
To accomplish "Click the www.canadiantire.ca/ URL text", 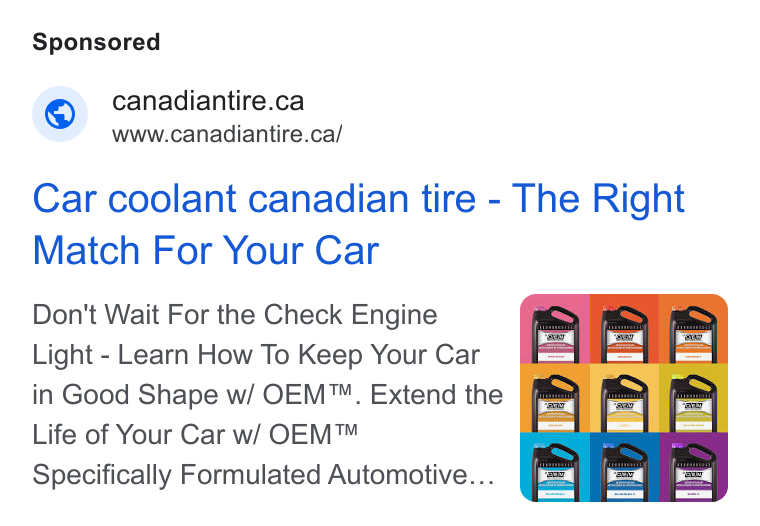I will (x=227, y=134).
